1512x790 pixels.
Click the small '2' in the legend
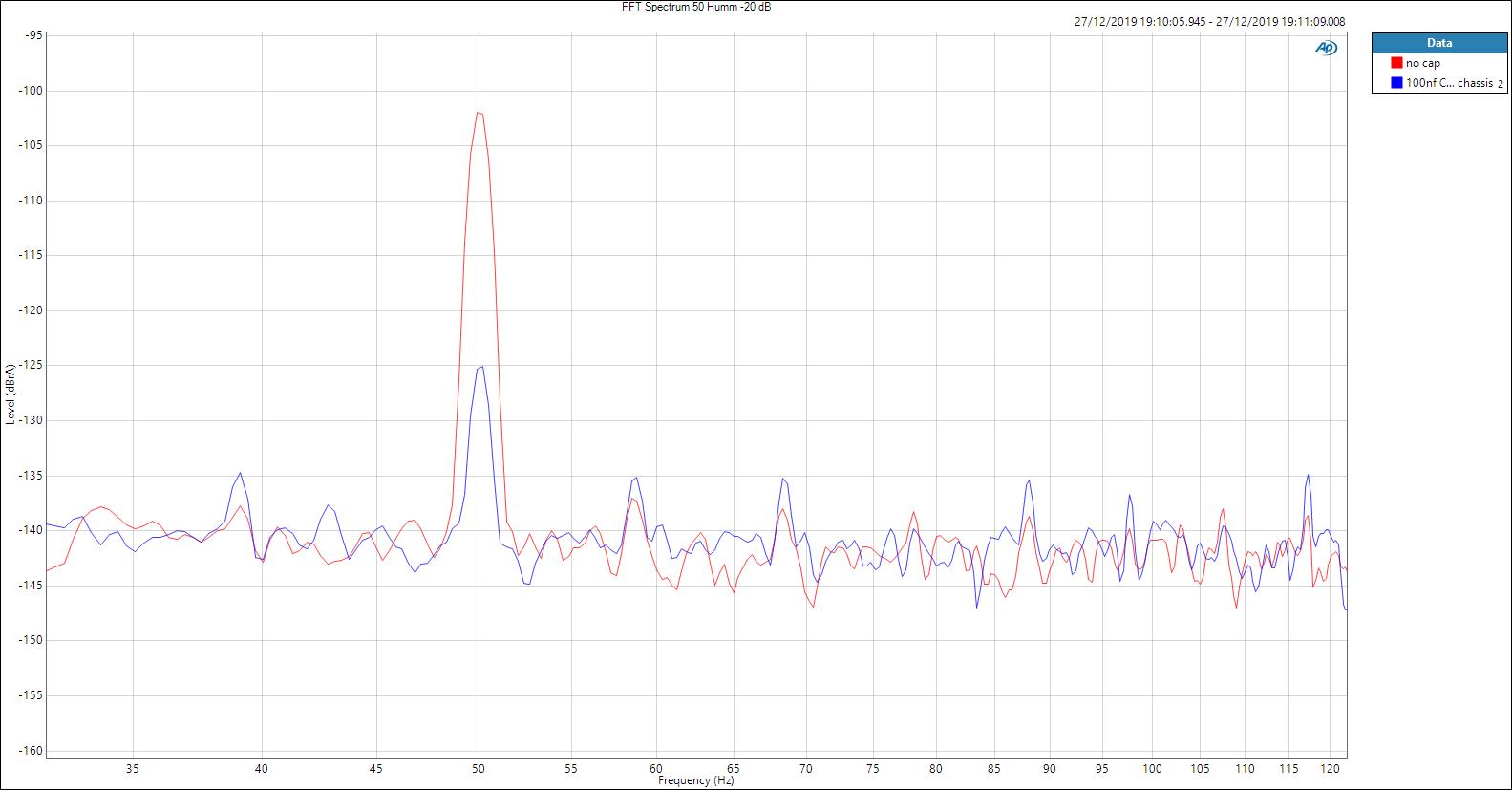click(1500, 84)
